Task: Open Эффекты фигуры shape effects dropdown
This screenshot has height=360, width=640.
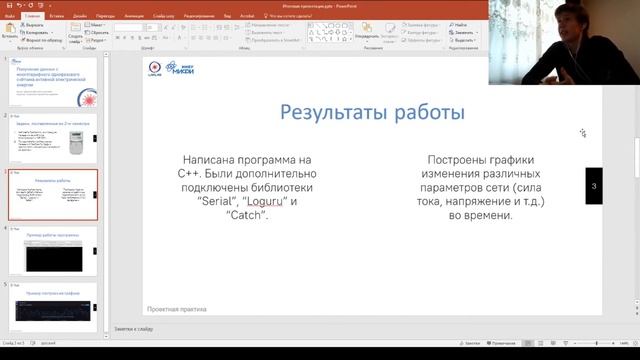Action: click(421, 40)
